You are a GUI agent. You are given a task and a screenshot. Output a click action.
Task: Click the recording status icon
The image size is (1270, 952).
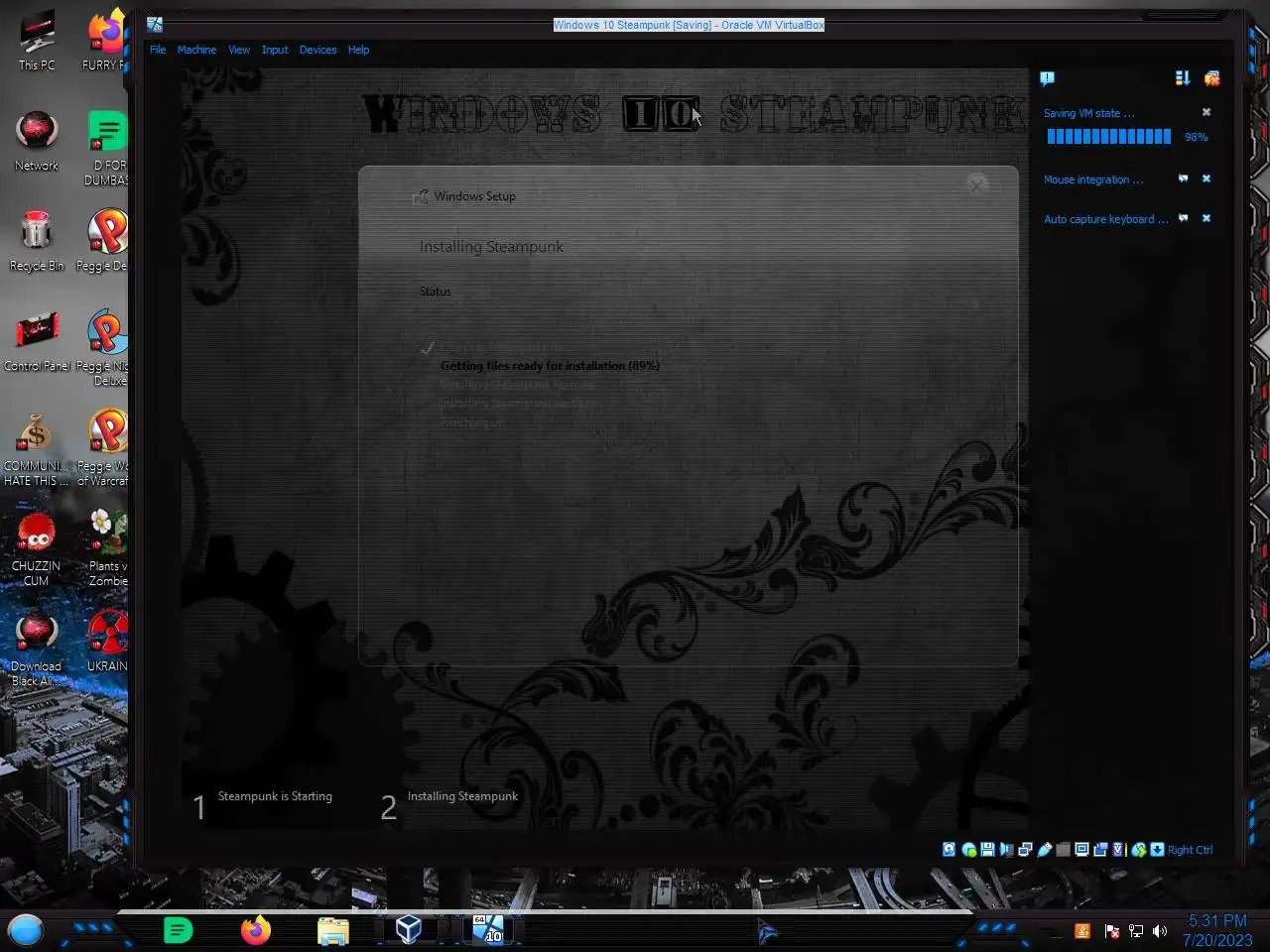[x=1100, y=850]
